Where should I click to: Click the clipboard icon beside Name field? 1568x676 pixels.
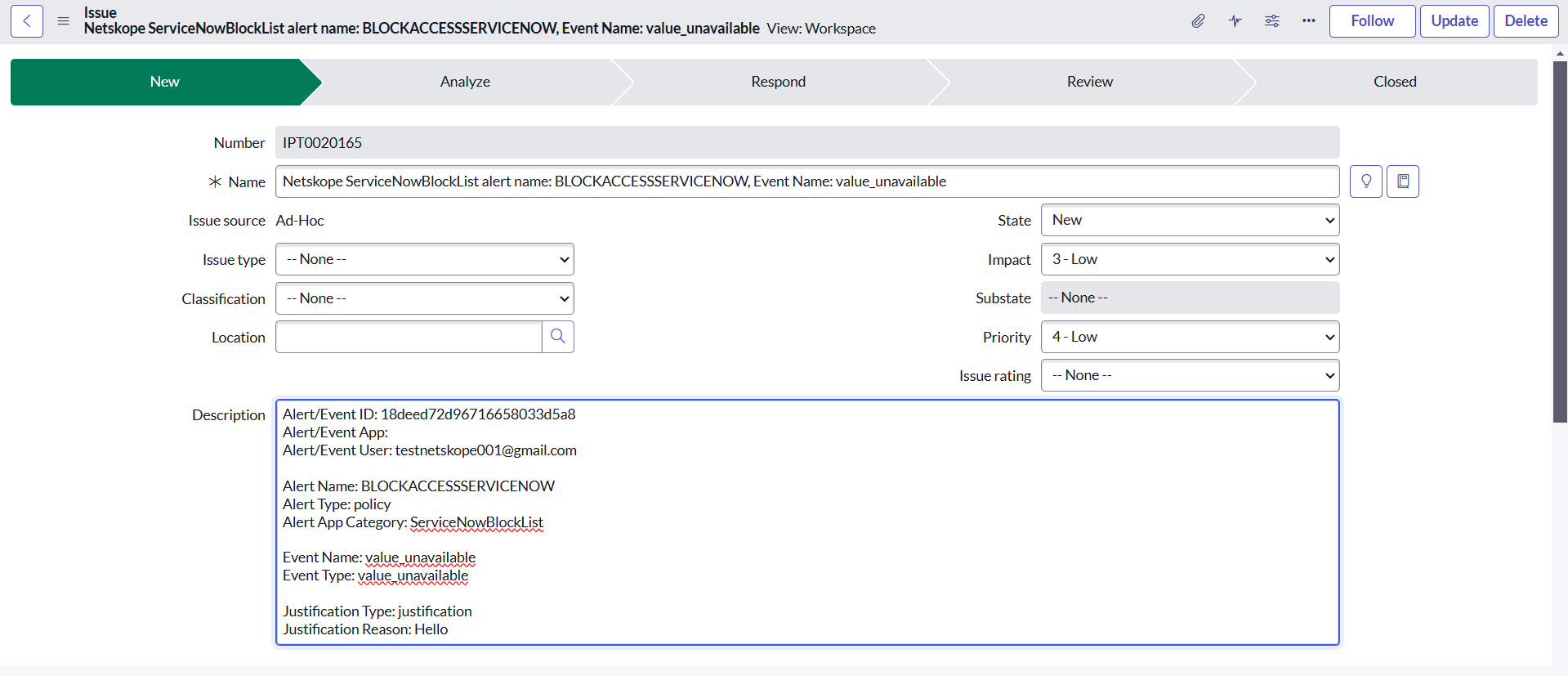1403,181
